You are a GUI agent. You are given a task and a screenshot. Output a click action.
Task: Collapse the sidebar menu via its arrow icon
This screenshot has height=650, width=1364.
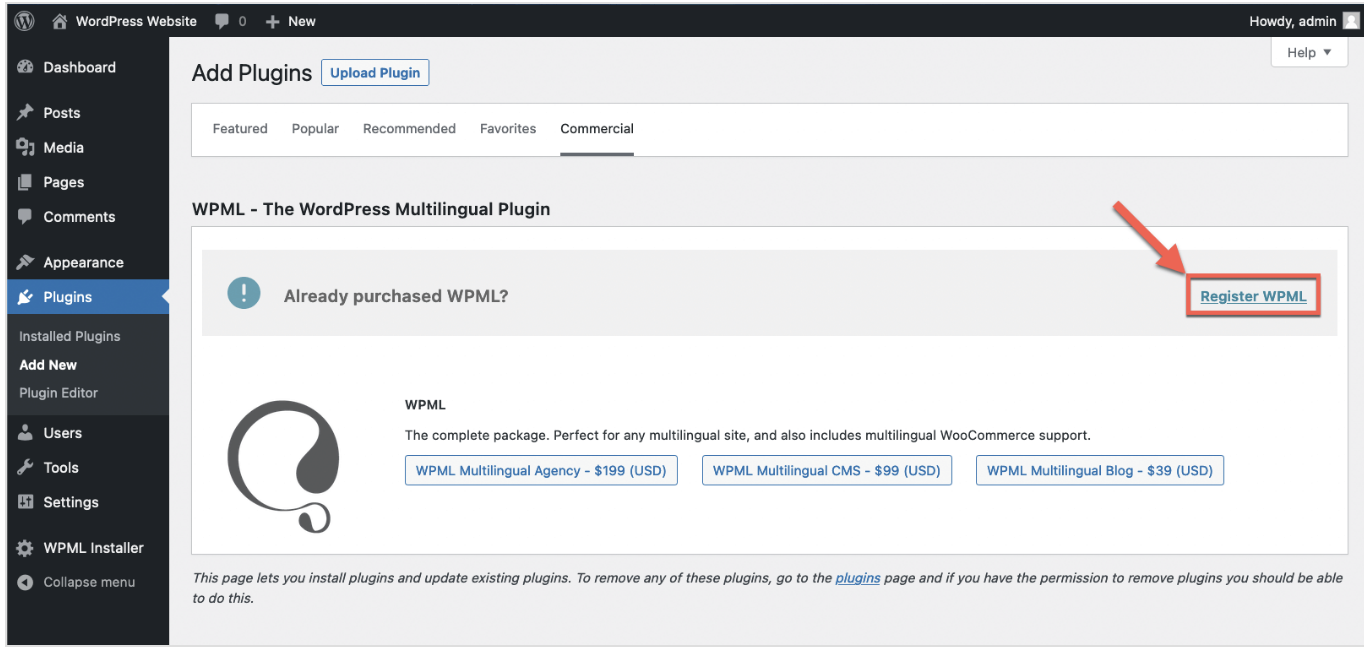[x=24, y=582]
